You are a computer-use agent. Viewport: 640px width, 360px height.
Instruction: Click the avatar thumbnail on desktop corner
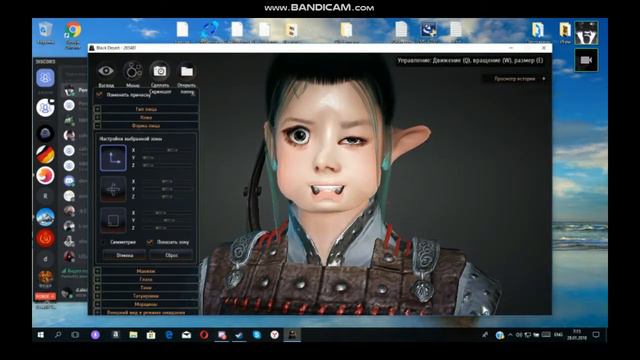(586, 33)
